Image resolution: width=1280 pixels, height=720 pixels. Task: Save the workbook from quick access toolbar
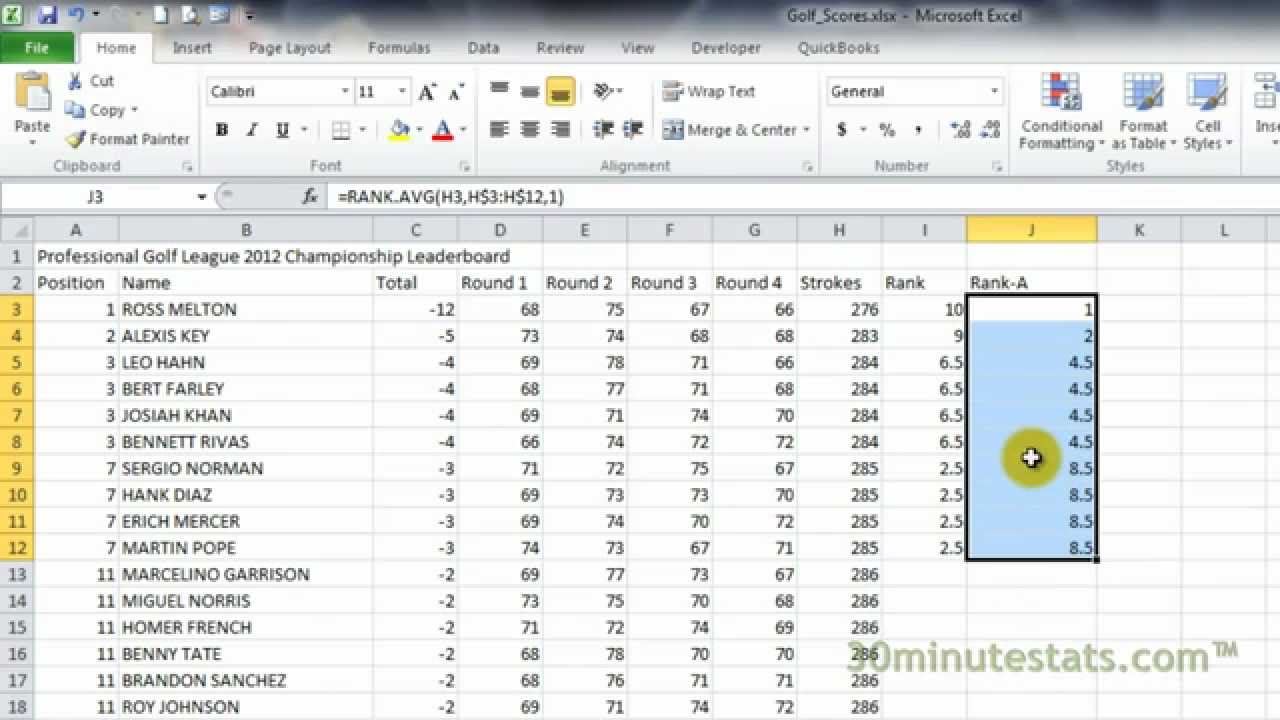(x=46, y=15)
